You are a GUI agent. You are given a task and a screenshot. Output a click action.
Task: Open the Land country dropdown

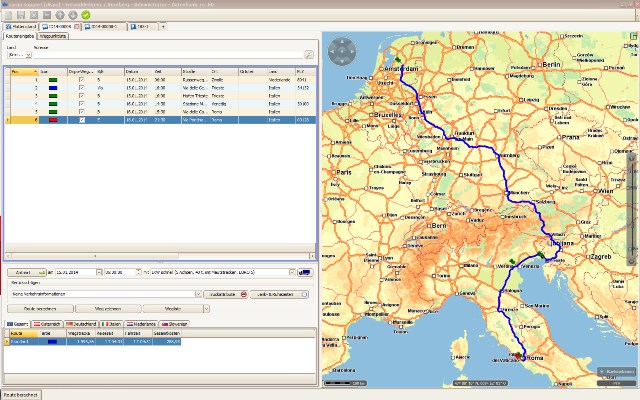tap(29, 55)
